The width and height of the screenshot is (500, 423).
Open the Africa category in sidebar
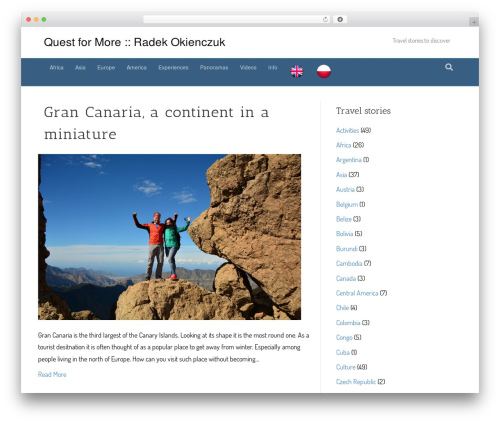[x=343, y=145]
